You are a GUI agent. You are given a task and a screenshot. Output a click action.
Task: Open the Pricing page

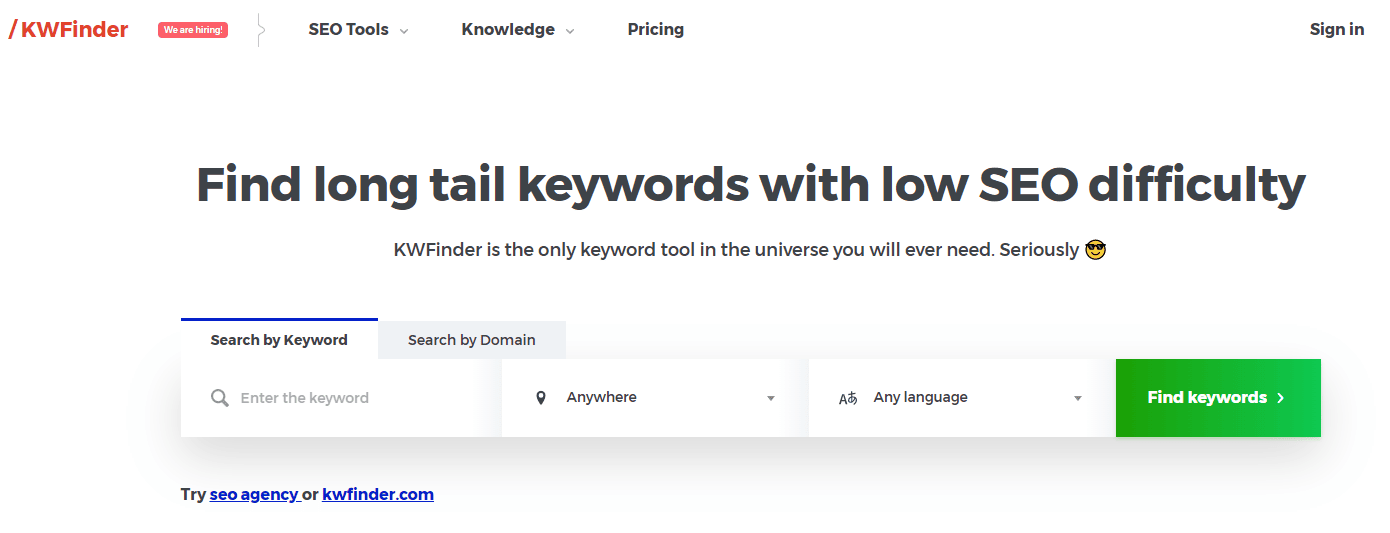(656, 30)
